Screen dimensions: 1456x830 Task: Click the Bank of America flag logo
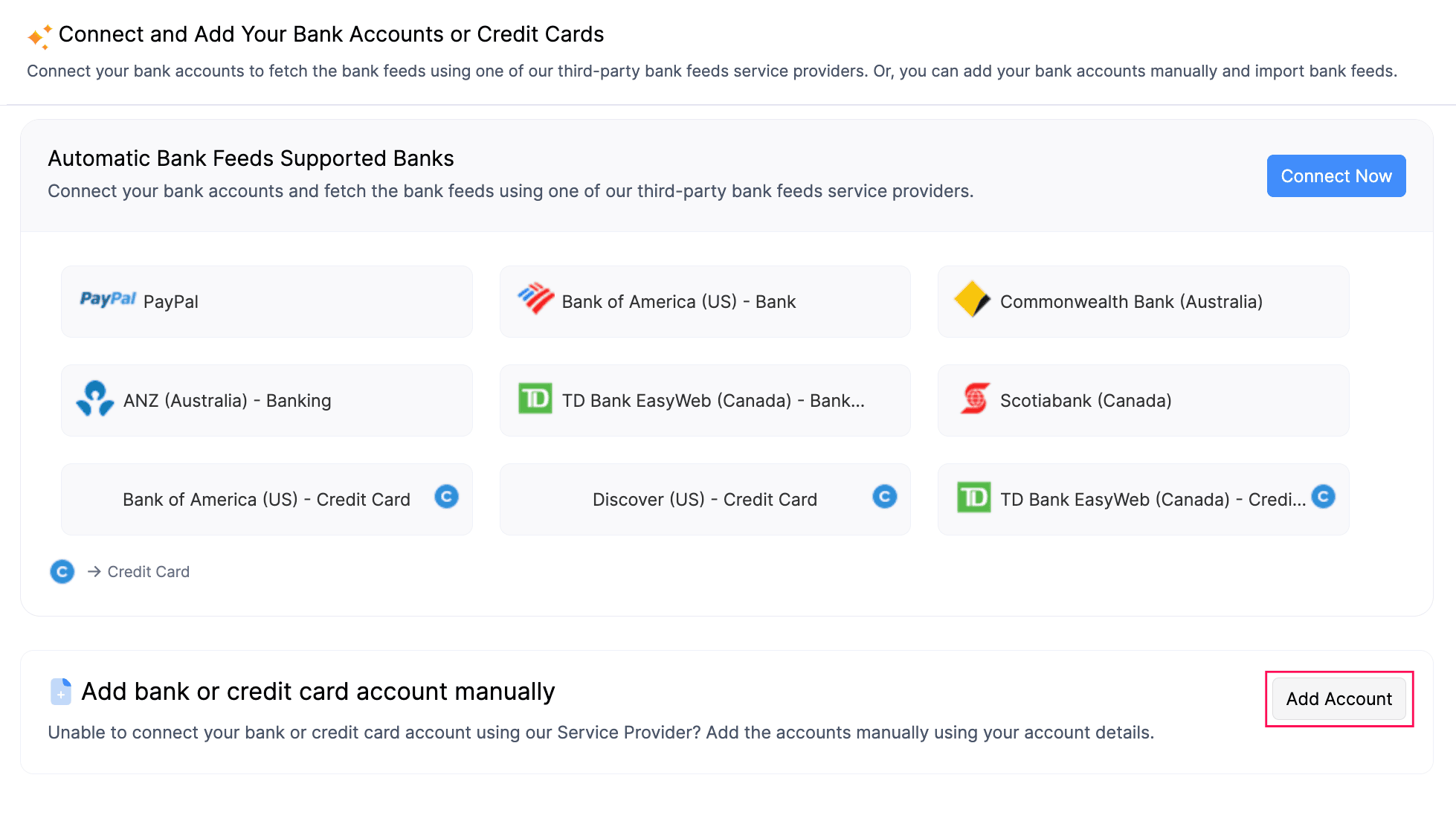tap(535, 299)
